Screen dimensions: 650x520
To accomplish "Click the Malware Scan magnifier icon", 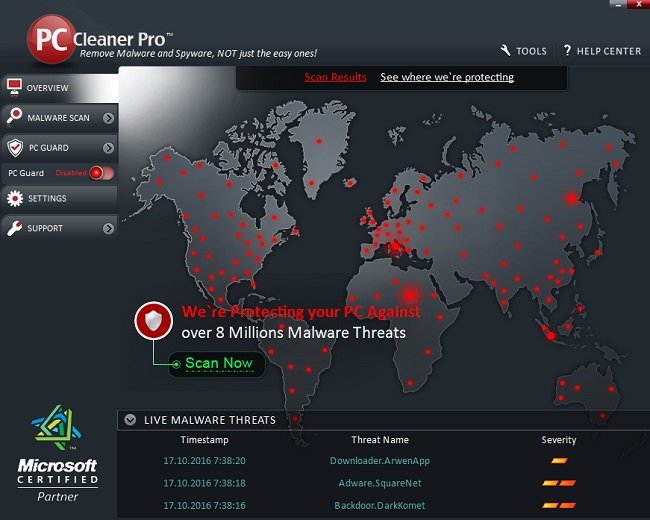I will (14, 117).
